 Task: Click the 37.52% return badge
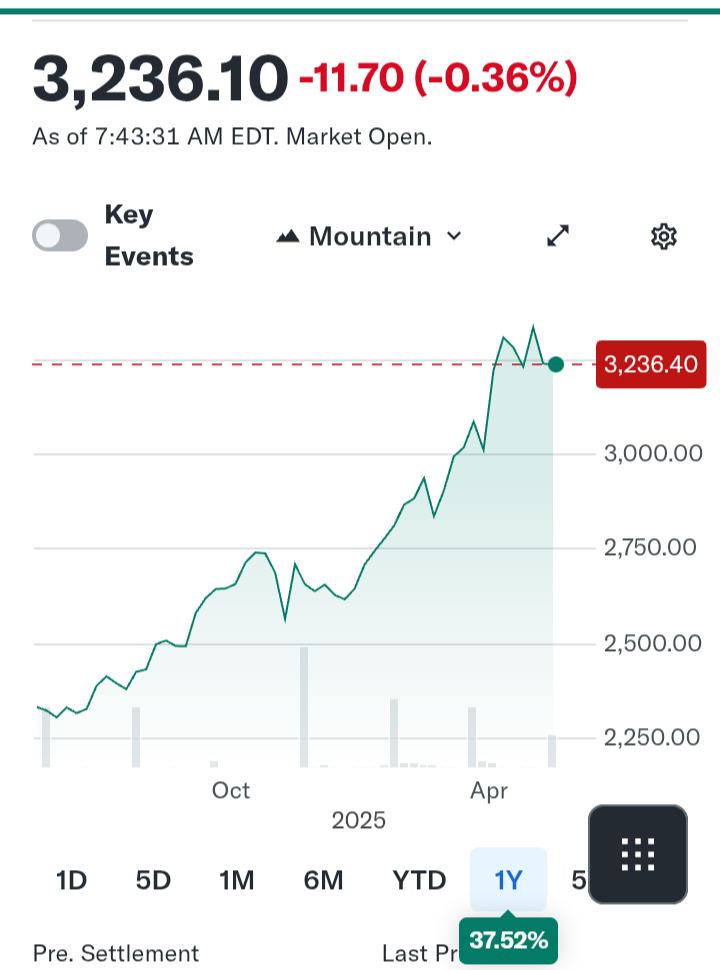click(508, 940)
